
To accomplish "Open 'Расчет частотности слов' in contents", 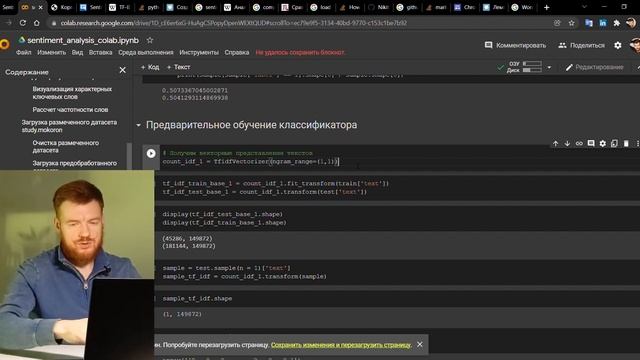I will click(70, 110).
